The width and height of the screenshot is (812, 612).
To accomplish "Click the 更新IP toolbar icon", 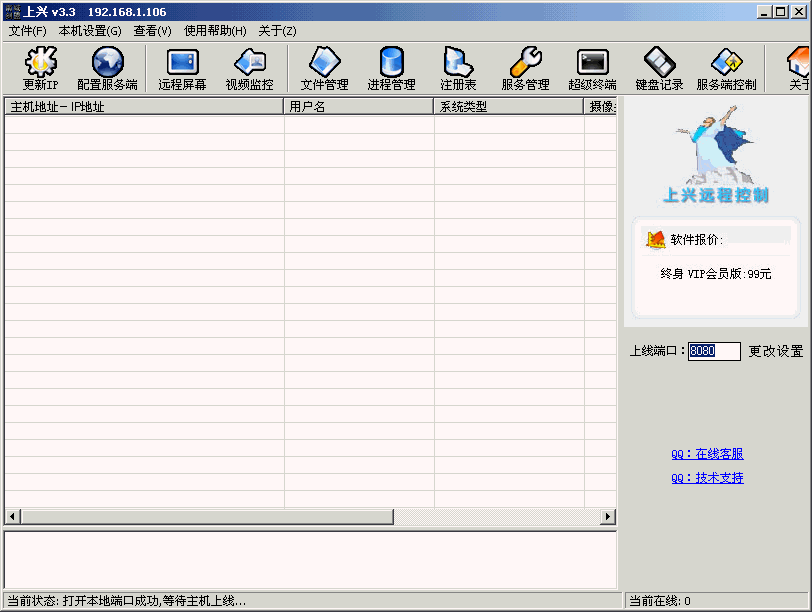I will coord(41,68).
